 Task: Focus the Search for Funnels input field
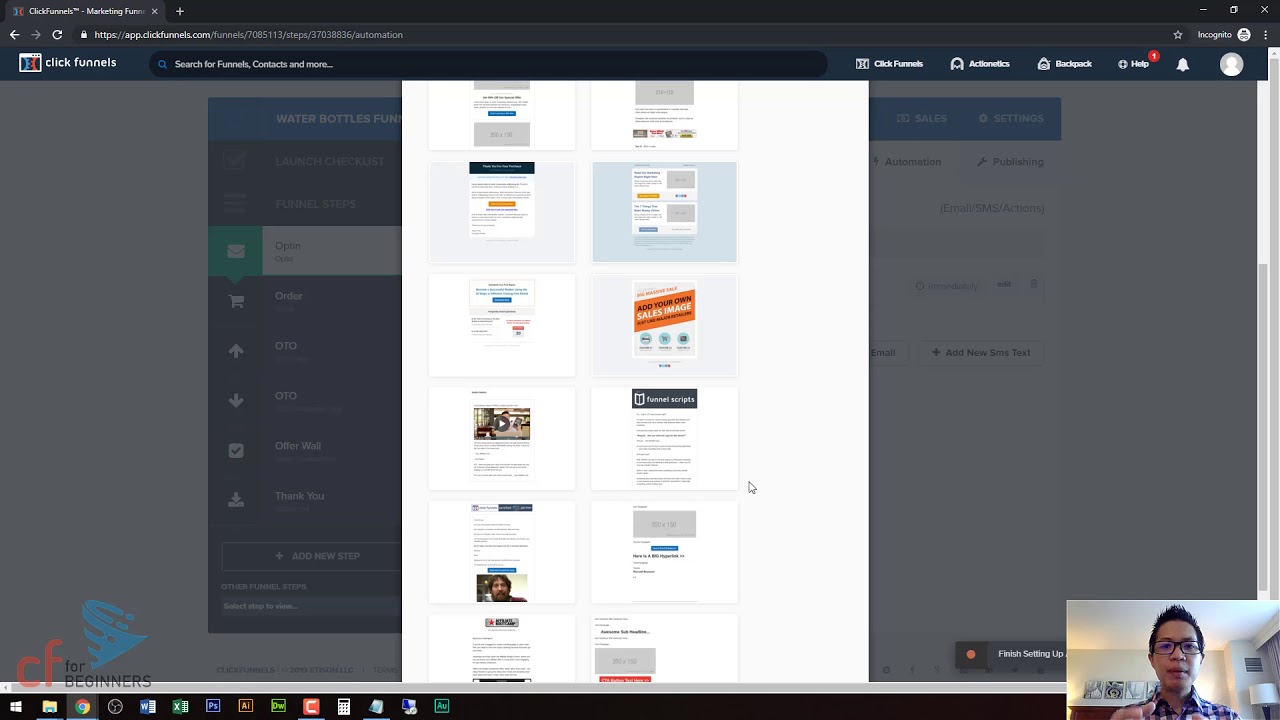[490, 64]
